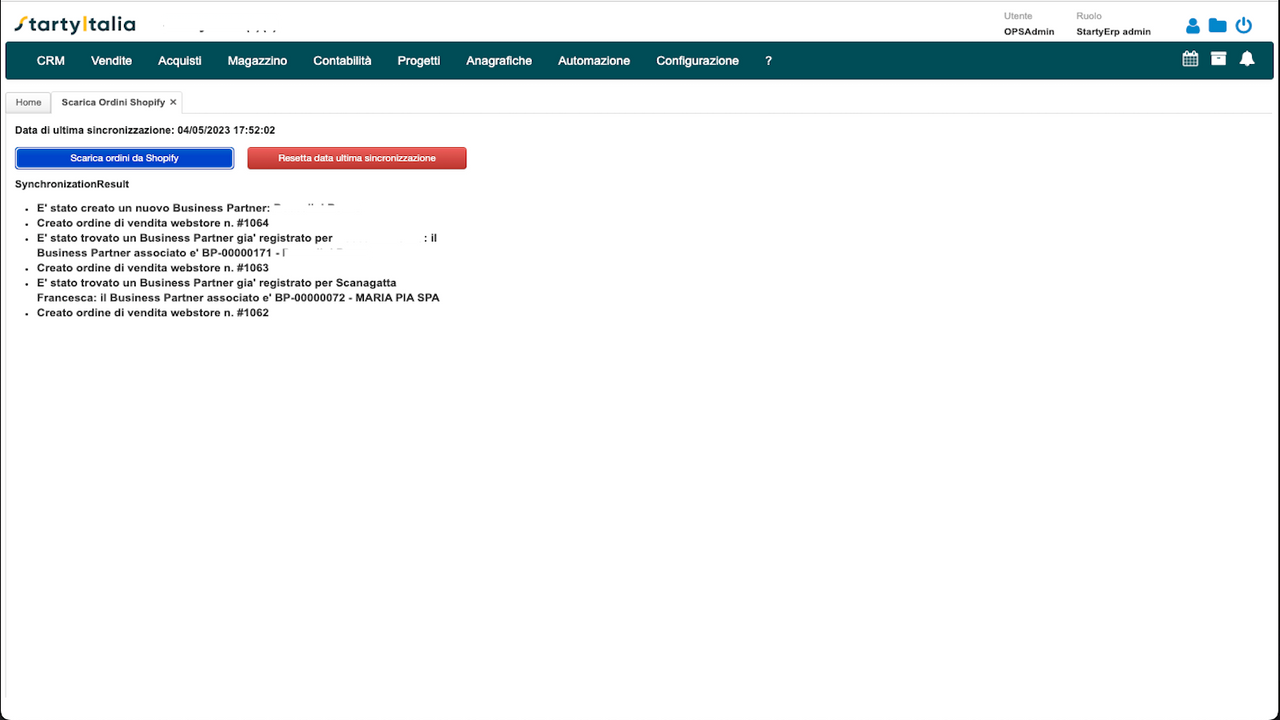
Task: Click the OPSAdmin user name
Action: pos(1029,32)
